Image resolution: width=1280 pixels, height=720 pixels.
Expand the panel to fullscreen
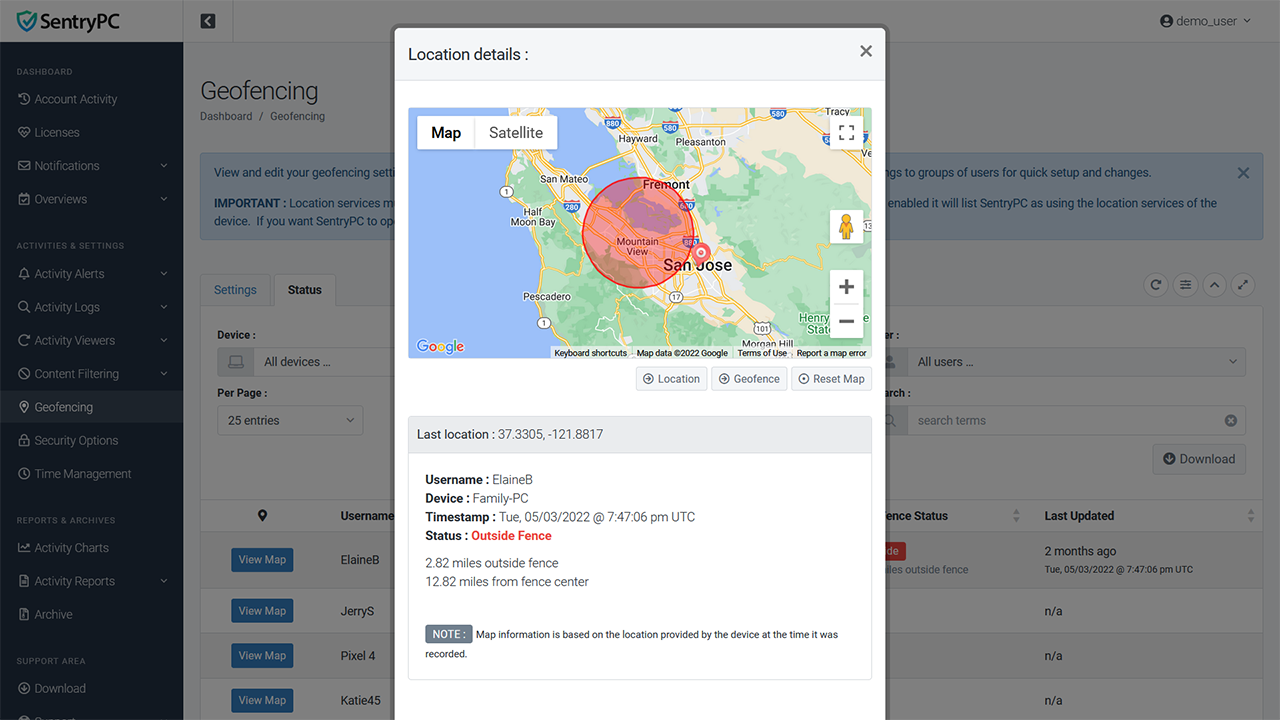1243,285
